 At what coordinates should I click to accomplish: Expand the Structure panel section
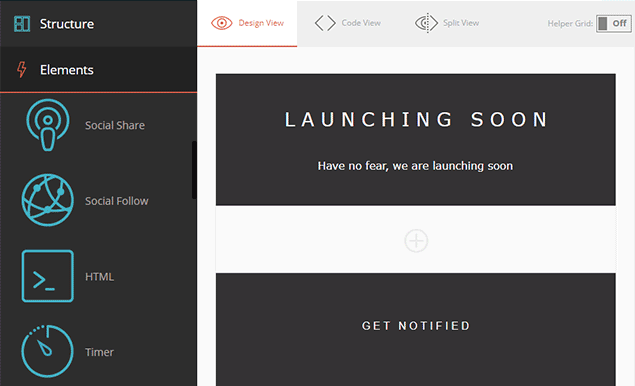[x=98, y=23]
